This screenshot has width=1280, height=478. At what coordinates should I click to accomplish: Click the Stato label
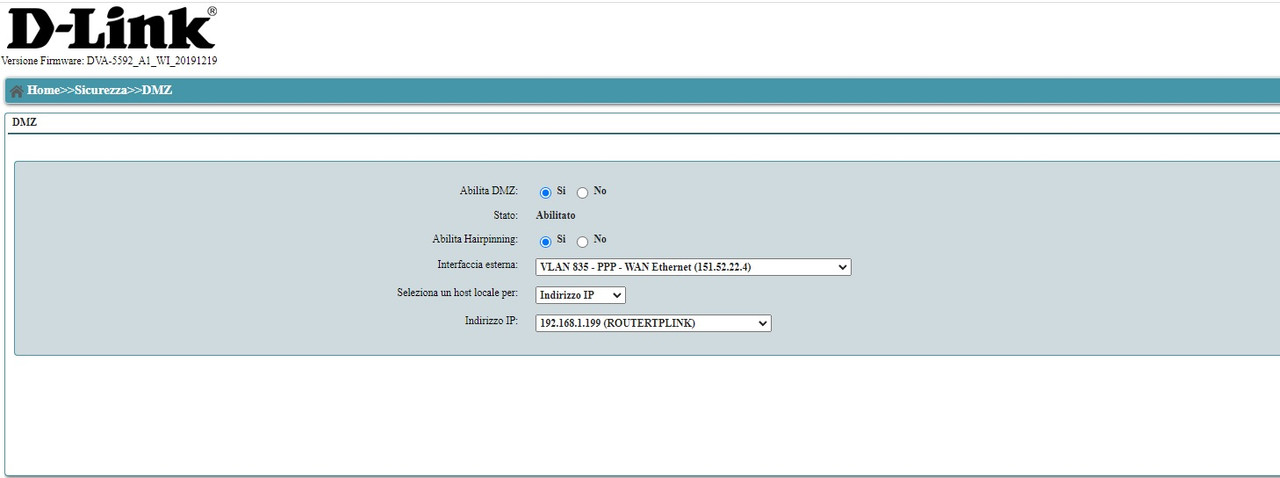click(x=505, y=215)
